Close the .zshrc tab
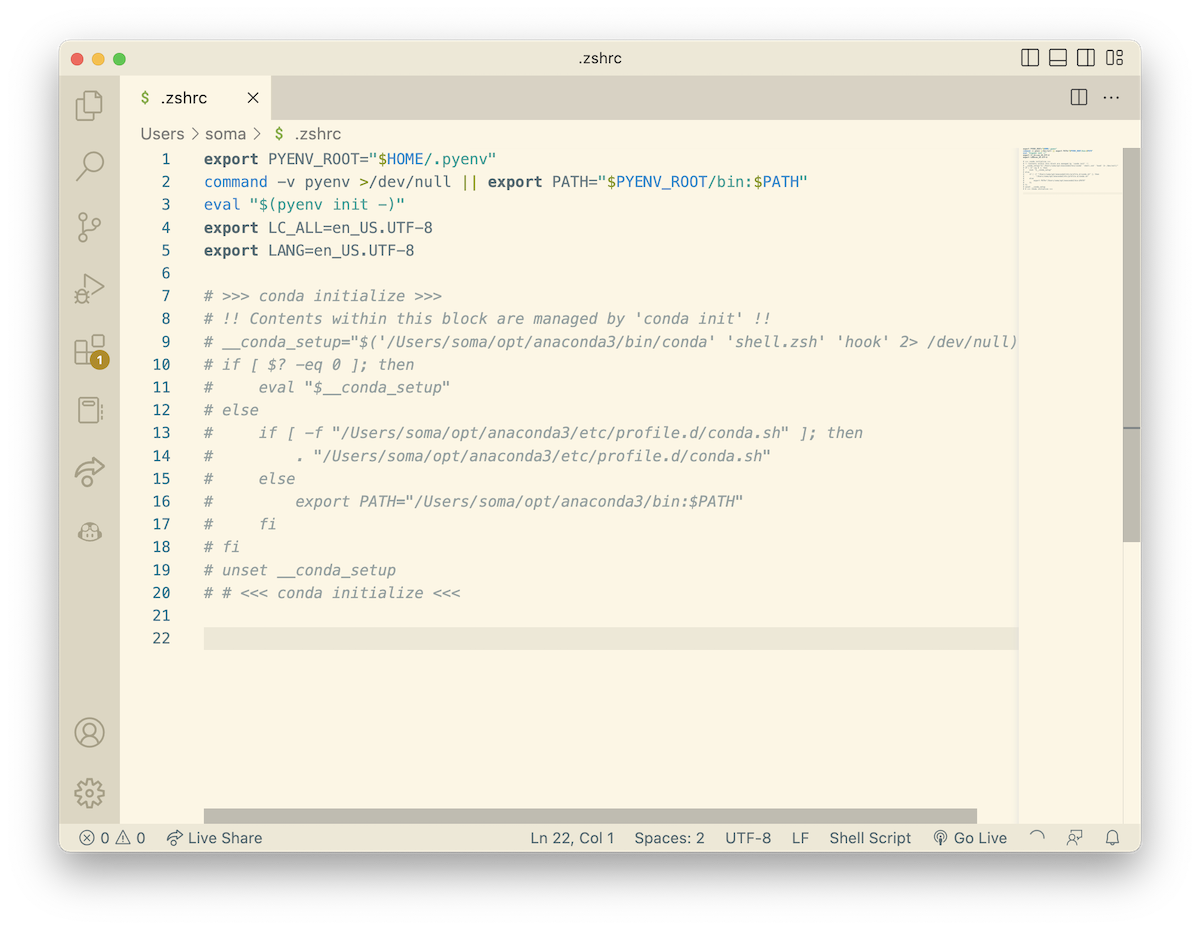The image size is (1200, 930). 253,98
